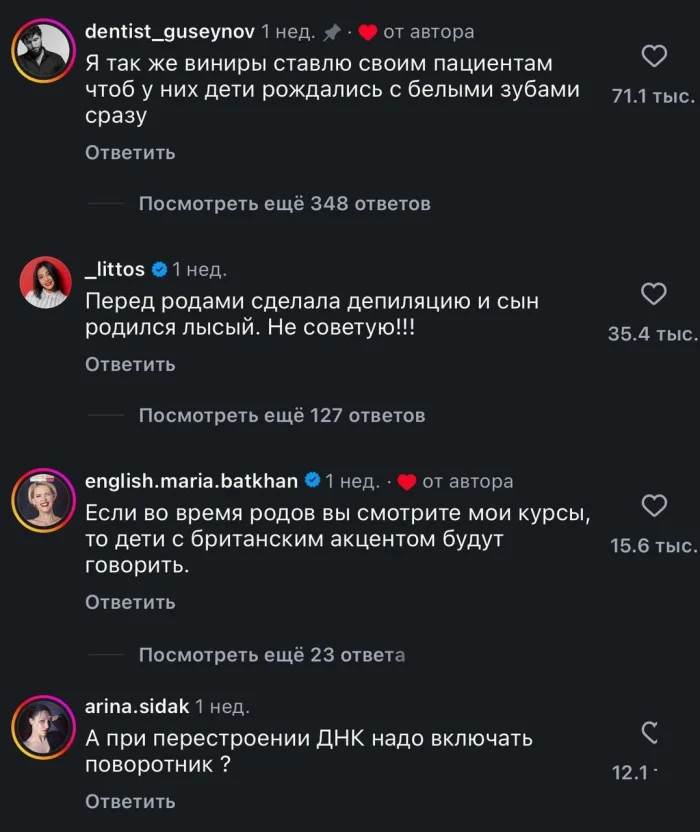The width and height of the screenshot is (700, 832).
Task: View the 23 replies under english.maria.batkhan
Action: pyautogui.click(x=275, y=653)
